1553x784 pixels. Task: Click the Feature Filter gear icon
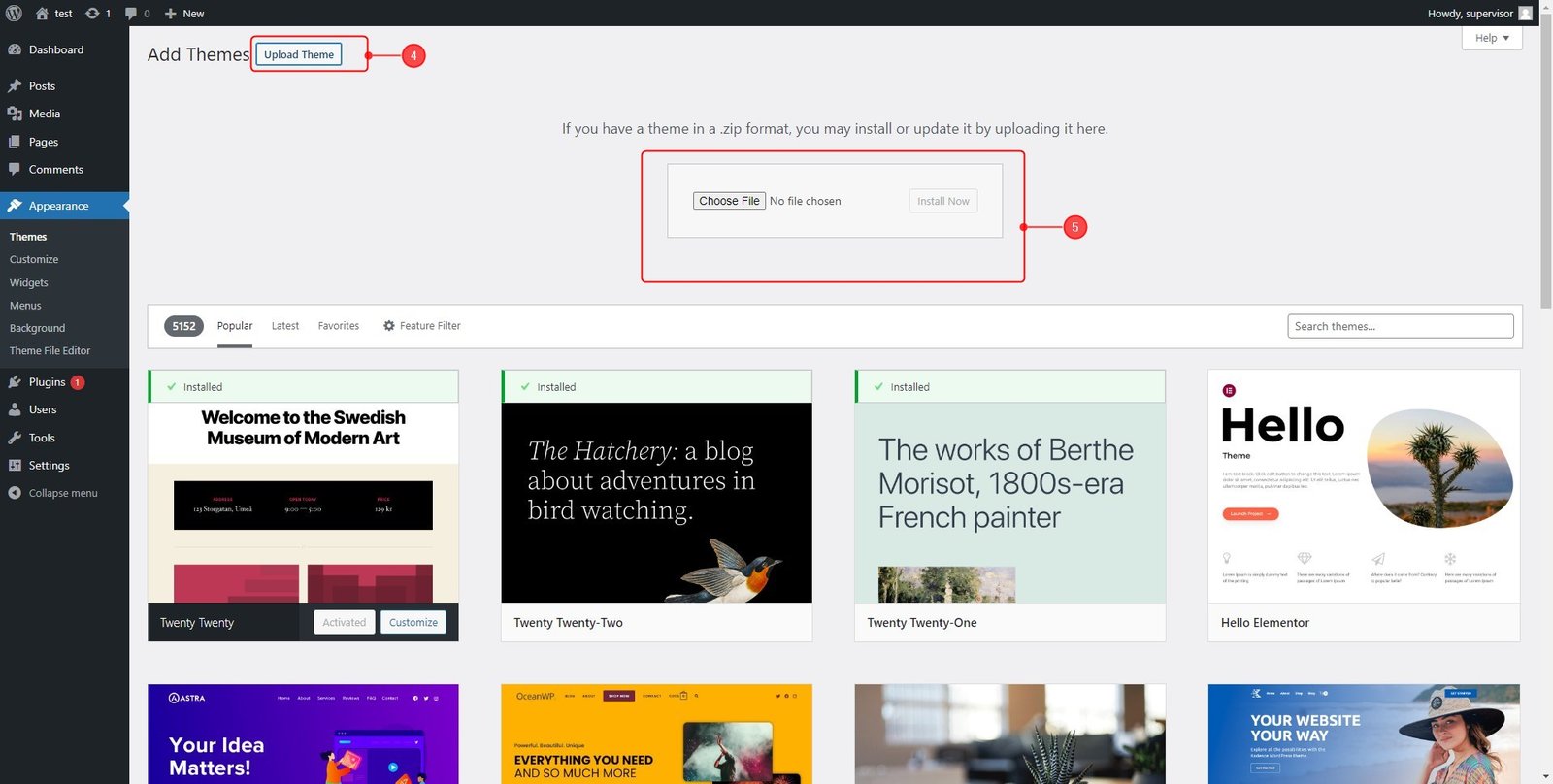[389, 326]
